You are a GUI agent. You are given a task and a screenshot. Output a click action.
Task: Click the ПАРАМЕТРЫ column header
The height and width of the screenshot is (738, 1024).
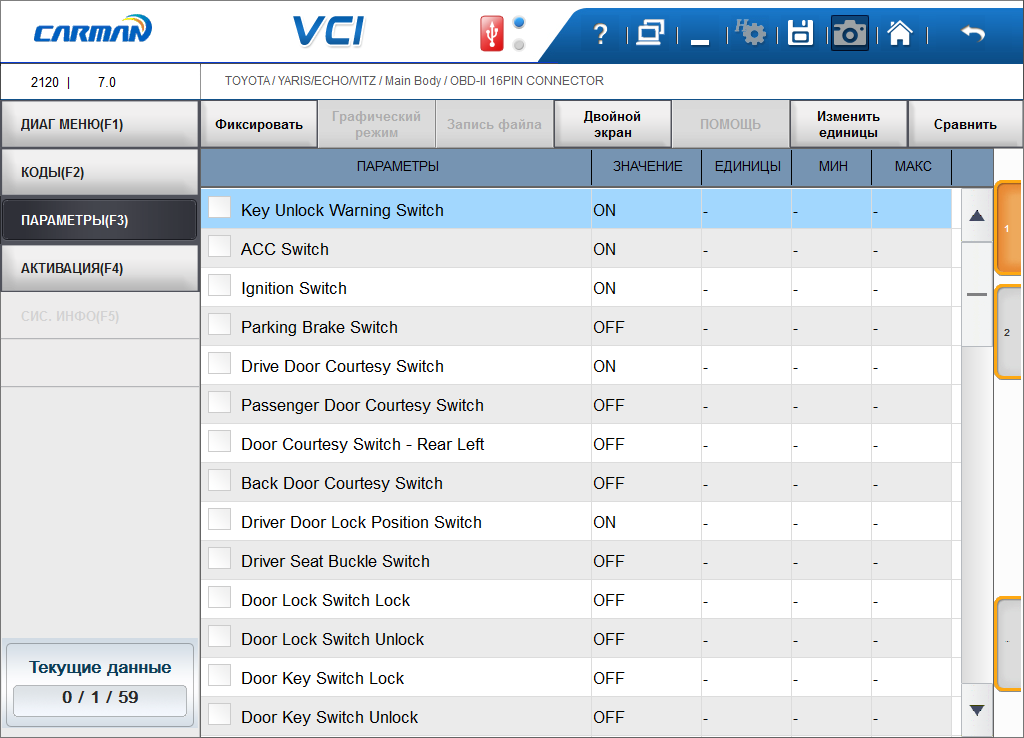pyautogui.click(x=397, y=167)
